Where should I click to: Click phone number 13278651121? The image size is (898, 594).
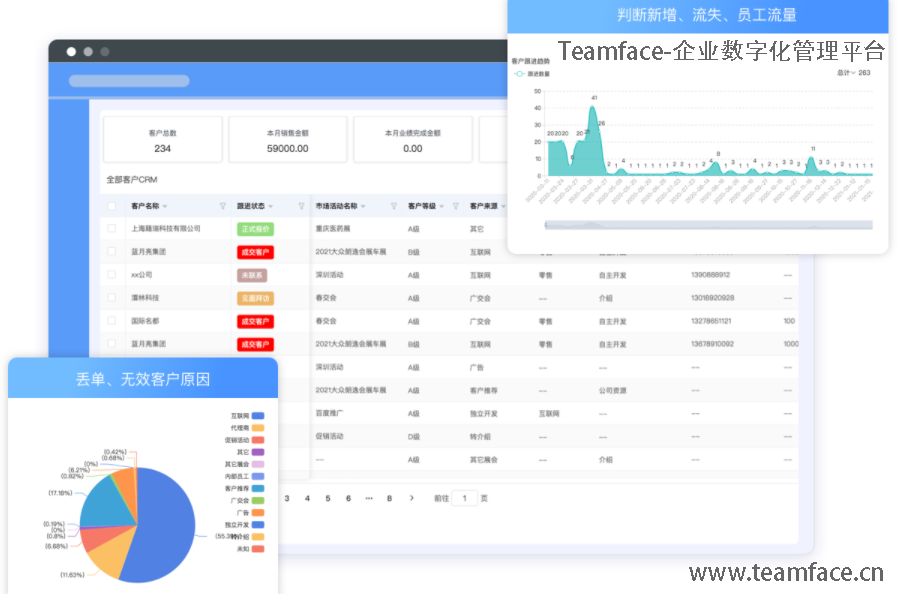coord(711,321)
